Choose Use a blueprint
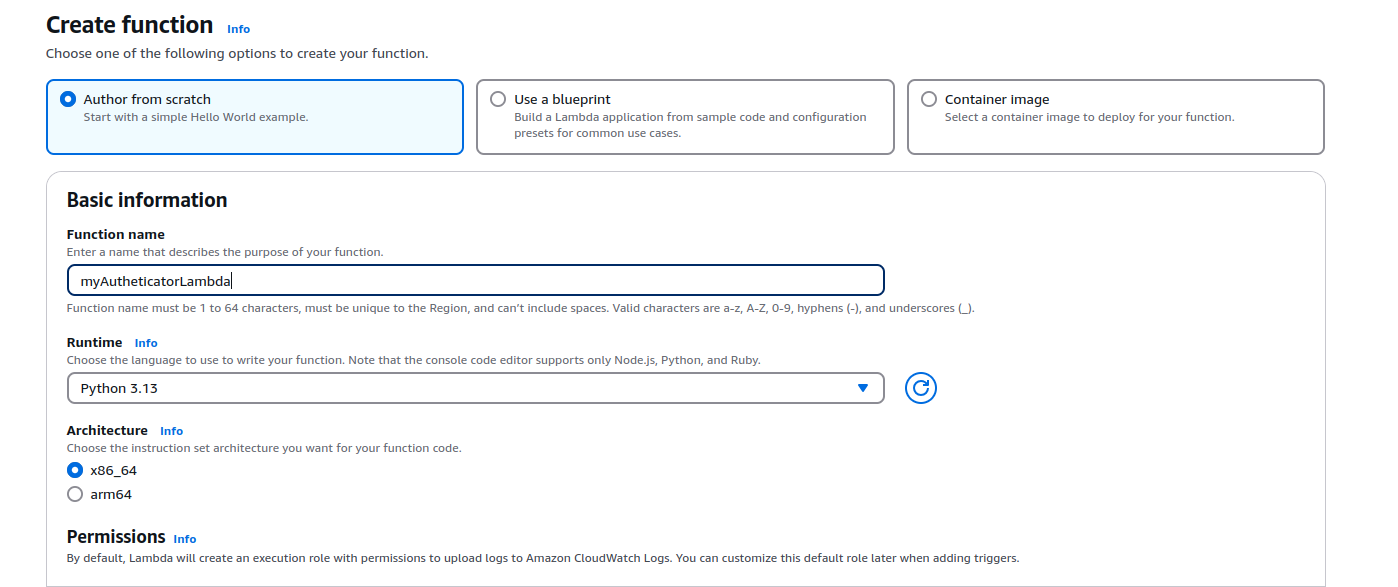 [497, 98]
